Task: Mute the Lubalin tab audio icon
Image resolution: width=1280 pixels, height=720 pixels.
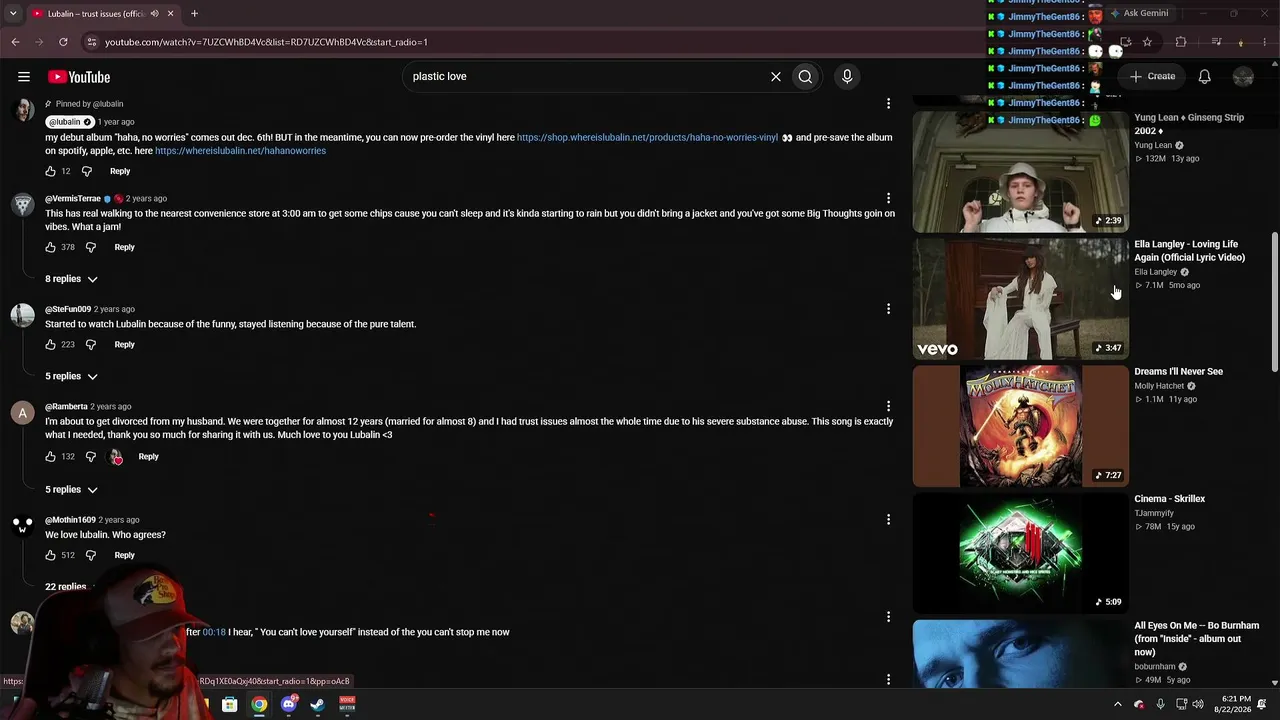Action: 154,14
